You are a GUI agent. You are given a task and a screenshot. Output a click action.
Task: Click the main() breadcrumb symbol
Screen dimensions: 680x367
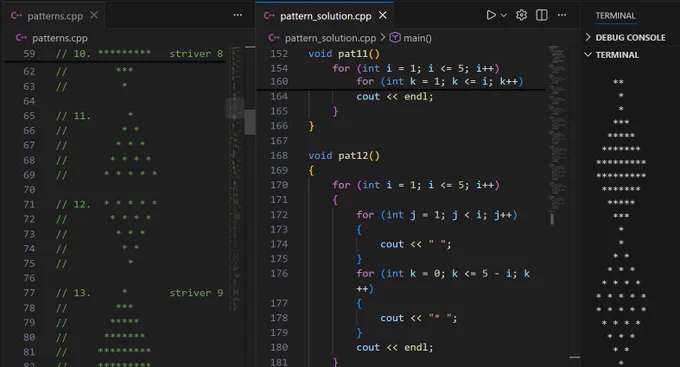[x=417, y=38]
